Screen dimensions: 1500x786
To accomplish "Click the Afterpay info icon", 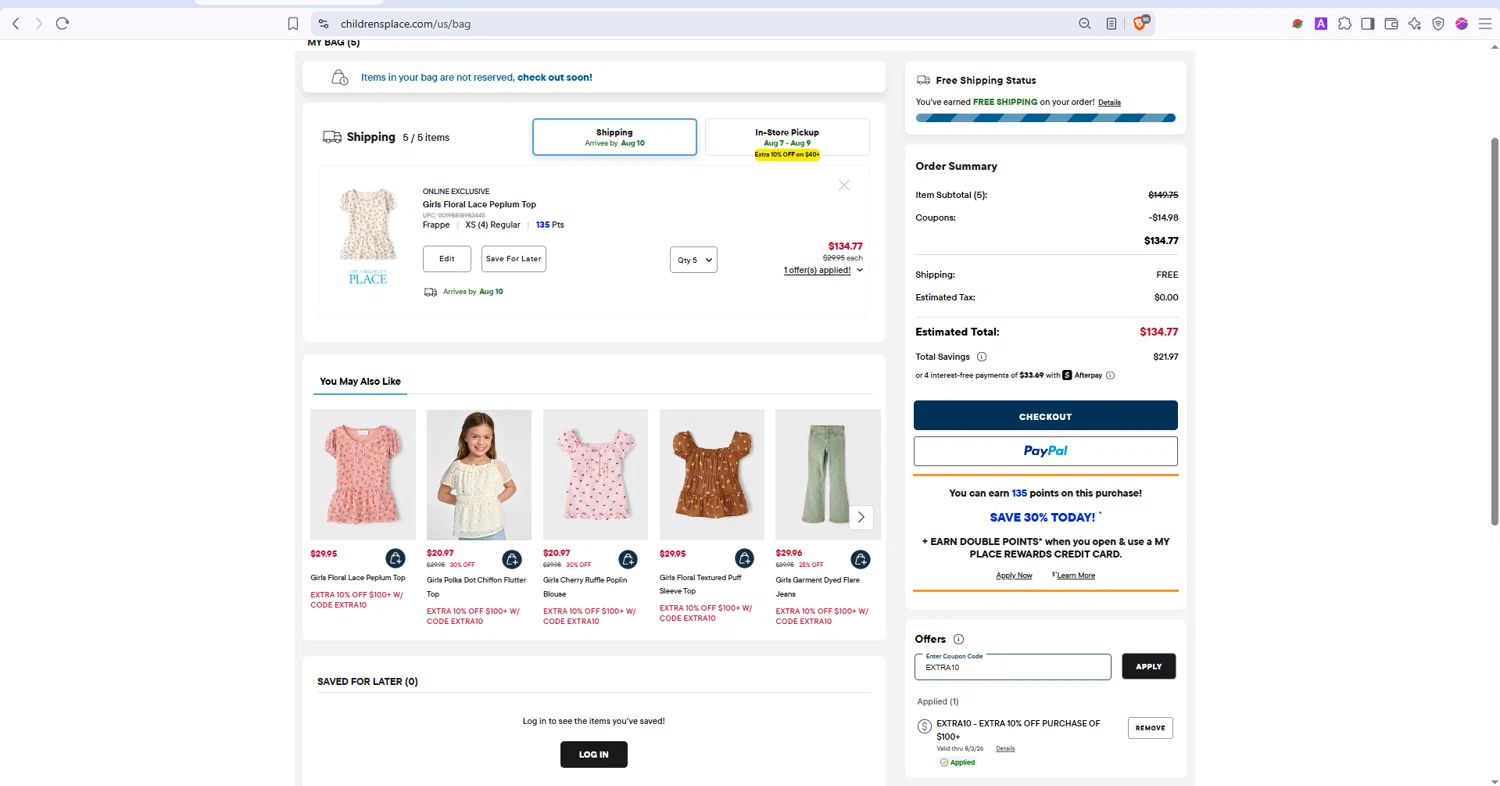I will pyautogui.click(x=1110, y=375).
